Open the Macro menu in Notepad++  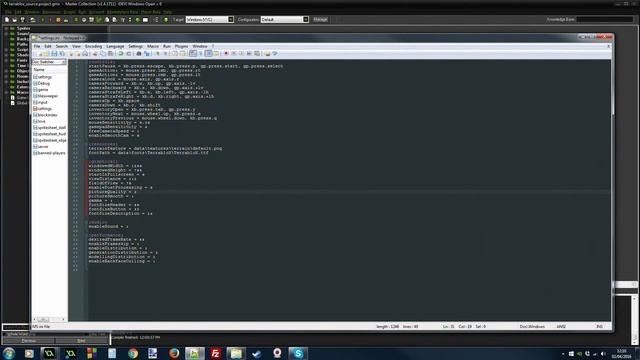(153, 47)
